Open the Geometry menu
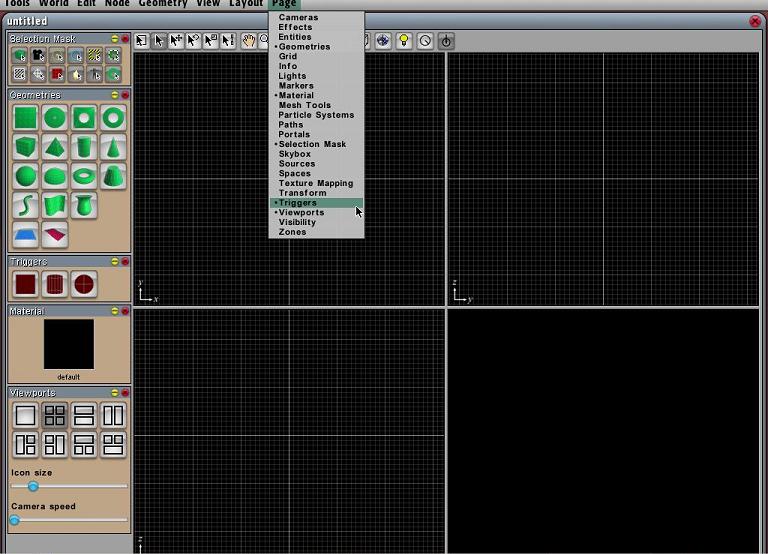This screenshot has width=768, height=554. [163, 4]
